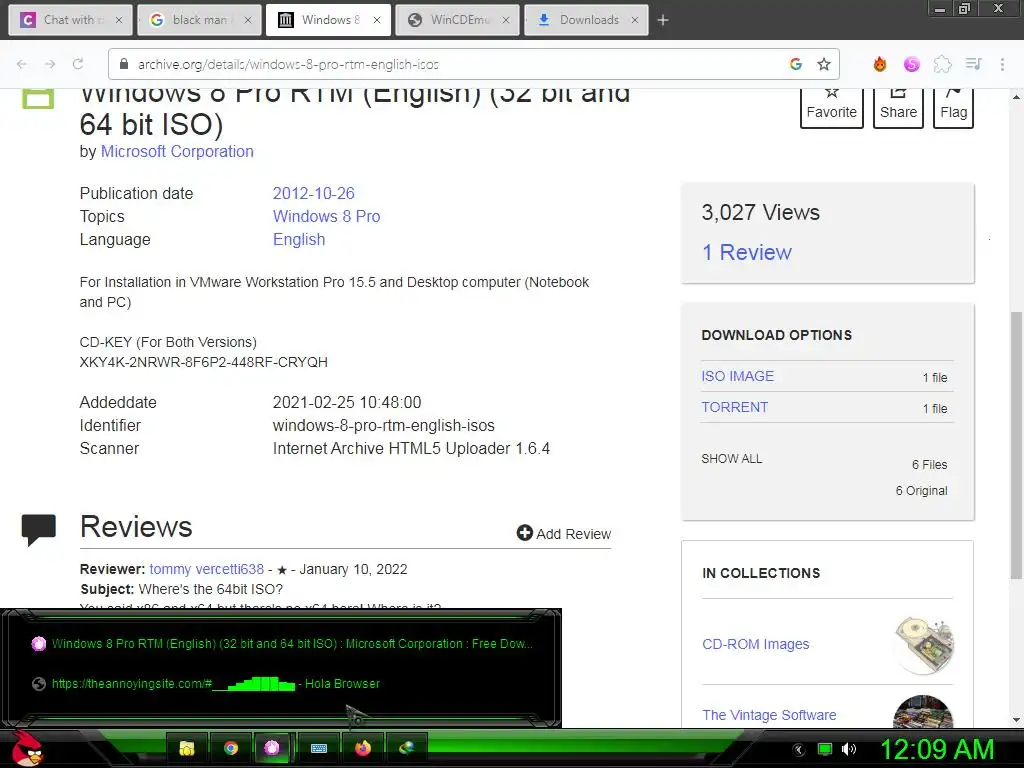The image size is (1024, 768).
Task: Jump to the 1 Review link
Action: (746, 252)
